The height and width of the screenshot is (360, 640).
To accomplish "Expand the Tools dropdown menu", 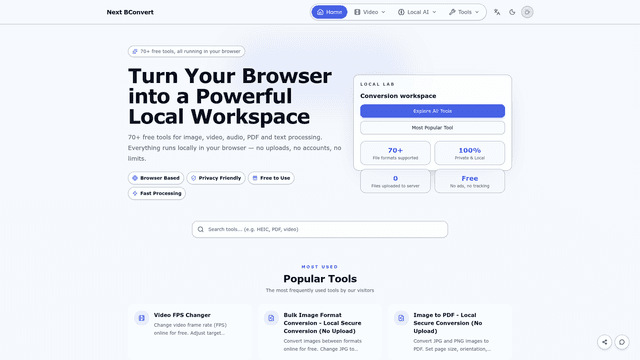I will pos(464,12).
